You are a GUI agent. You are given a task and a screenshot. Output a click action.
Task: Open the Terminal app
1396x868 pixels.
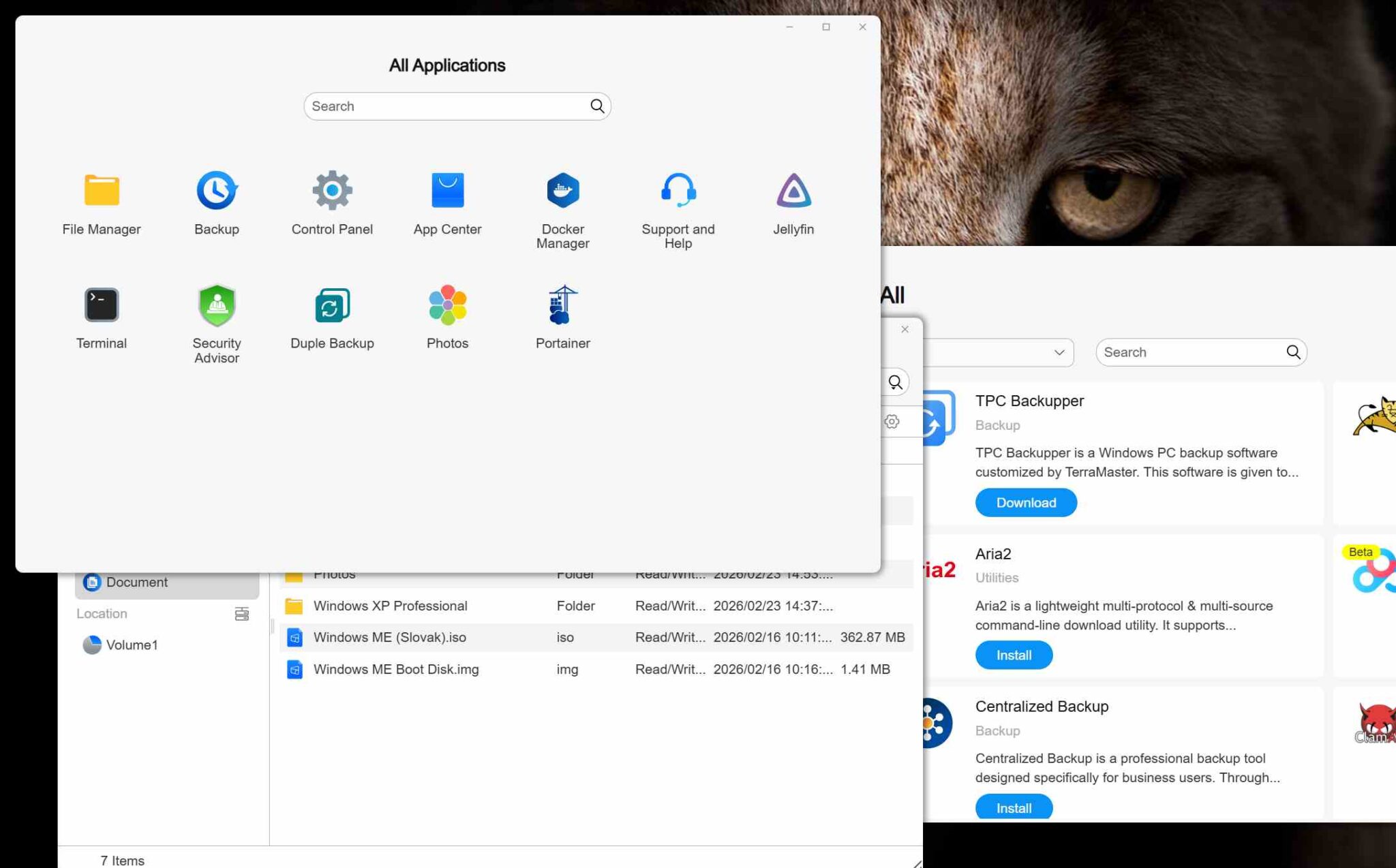point(102,305)
